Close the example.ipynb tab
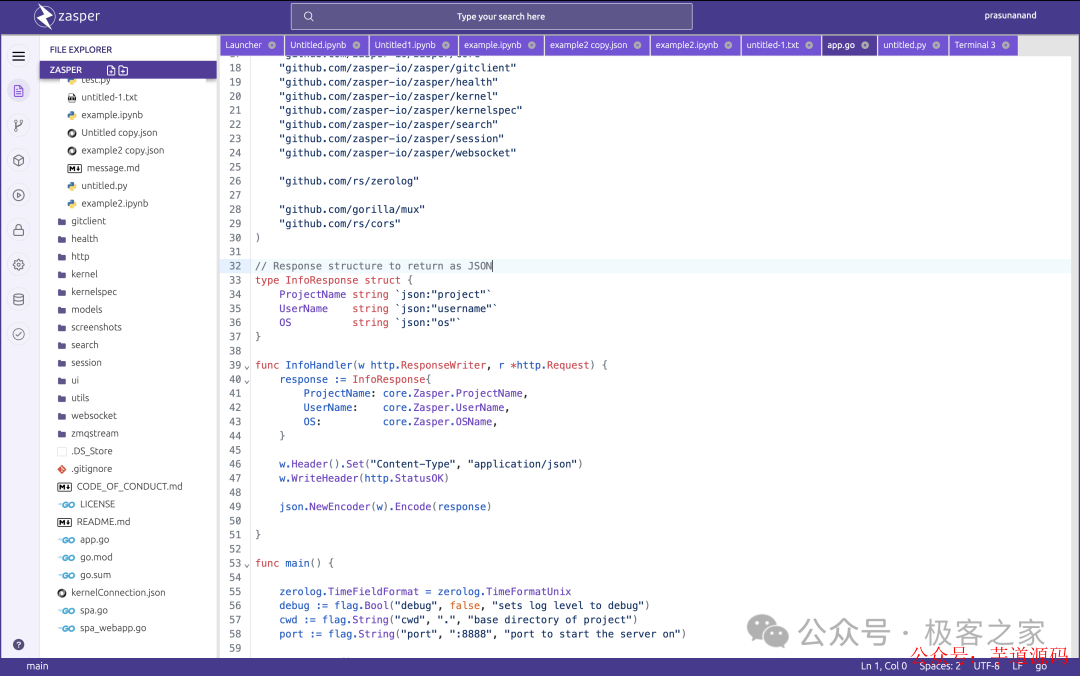 (532, 45)
